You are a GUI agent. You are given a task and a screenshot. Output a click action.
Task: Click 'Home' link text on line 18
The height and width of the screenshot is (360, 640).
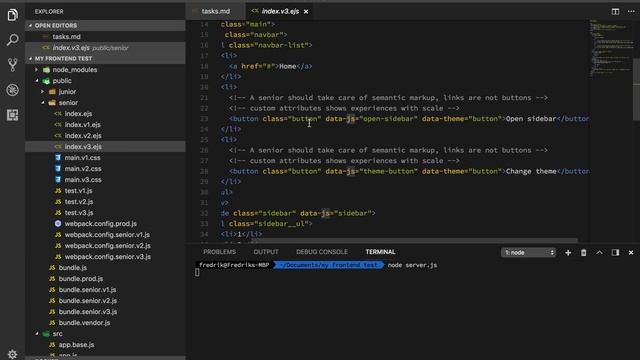[287, 66]
